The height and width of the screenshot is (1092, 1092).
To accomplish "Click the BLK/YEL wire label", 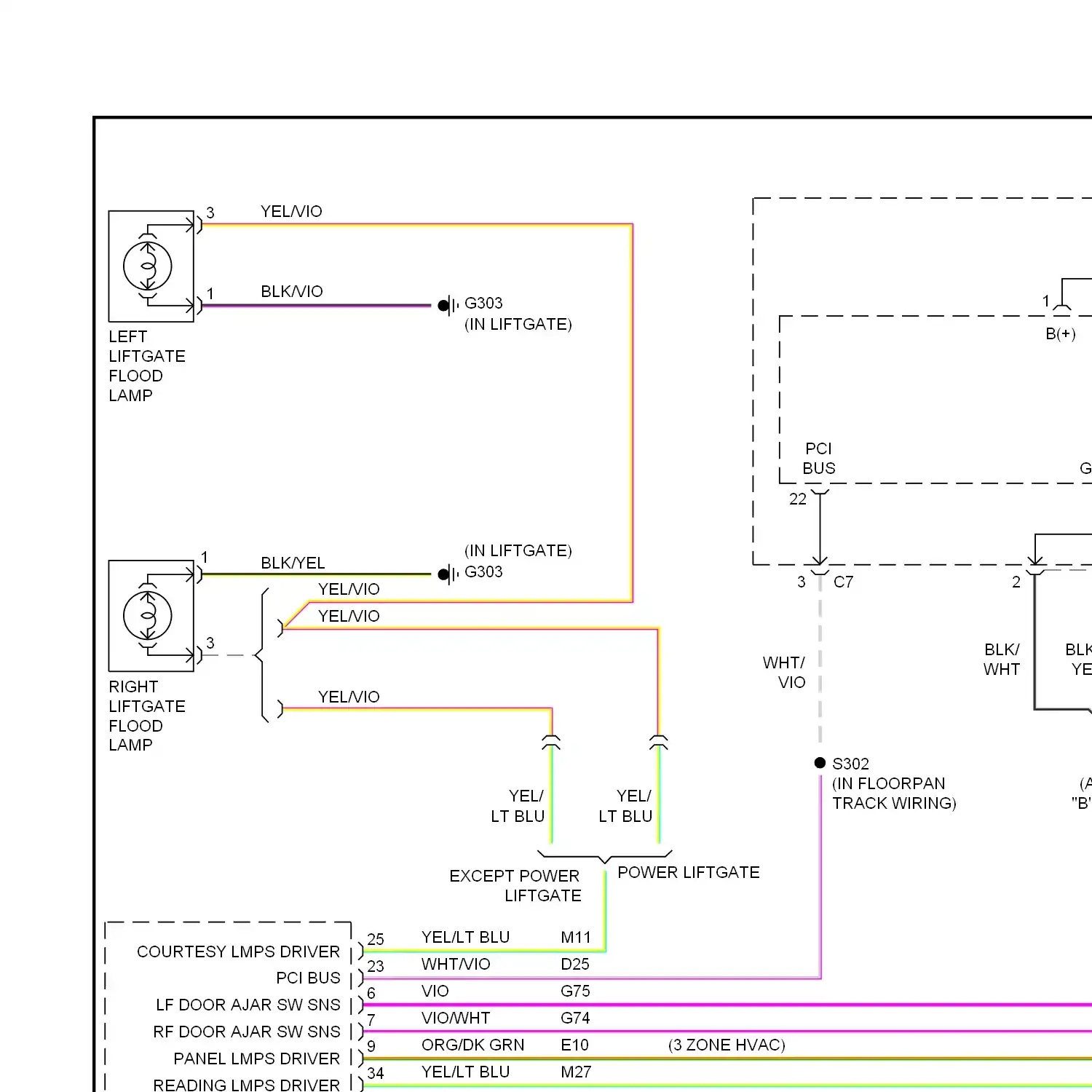I will click(293, 563).
